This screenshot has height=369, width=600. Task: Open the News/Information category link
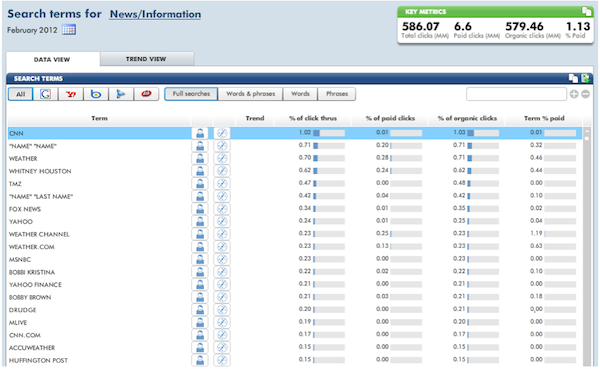point(155,14)
